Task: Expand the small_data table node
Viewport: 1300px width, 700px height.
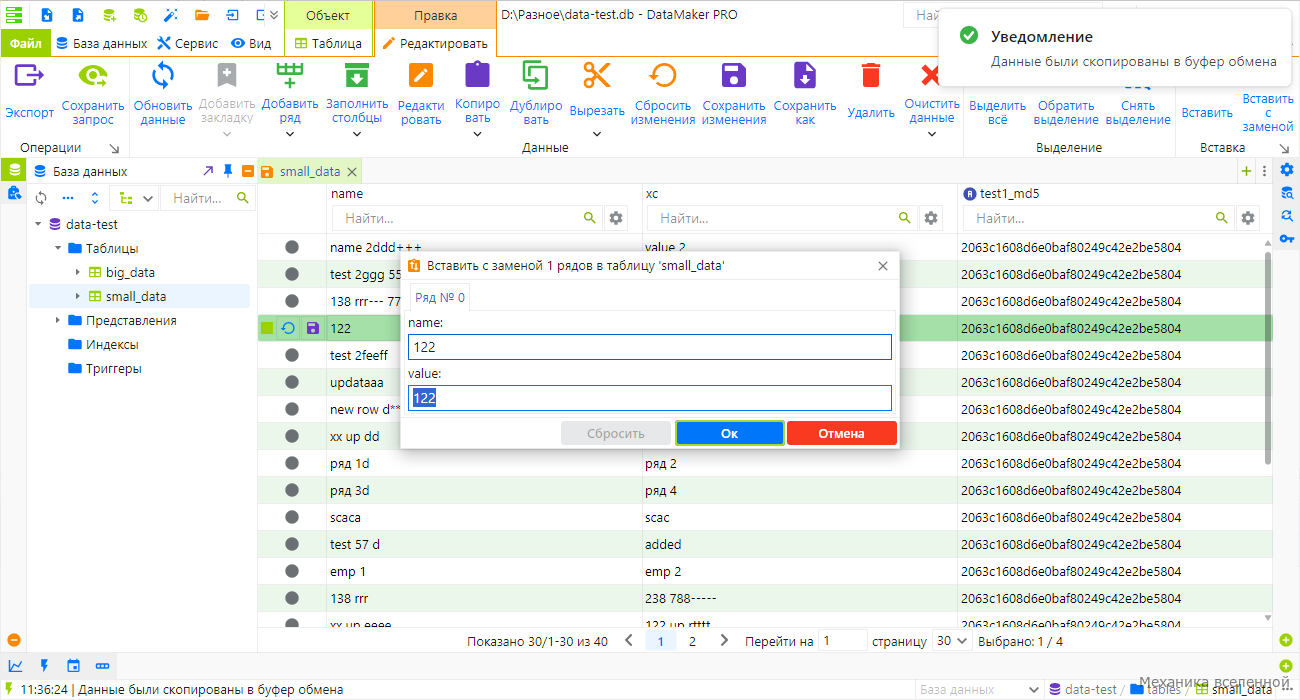Action: 78,296
